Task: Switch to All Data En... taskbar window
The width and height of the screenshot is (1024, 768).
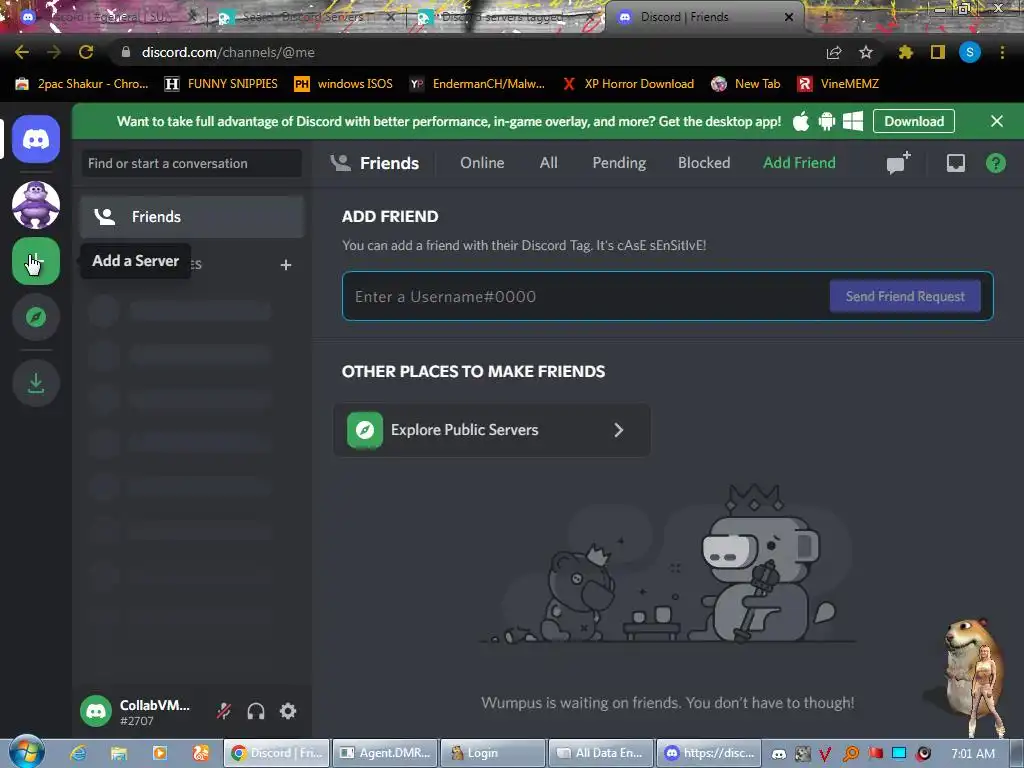Action: coord(601,753)
